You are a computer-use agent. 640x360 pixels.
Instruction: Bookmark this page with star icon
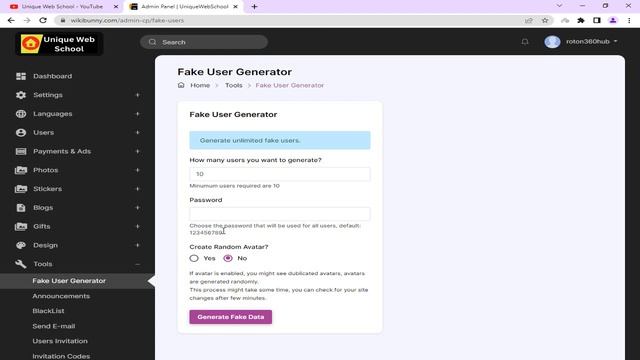click(545, 20)
